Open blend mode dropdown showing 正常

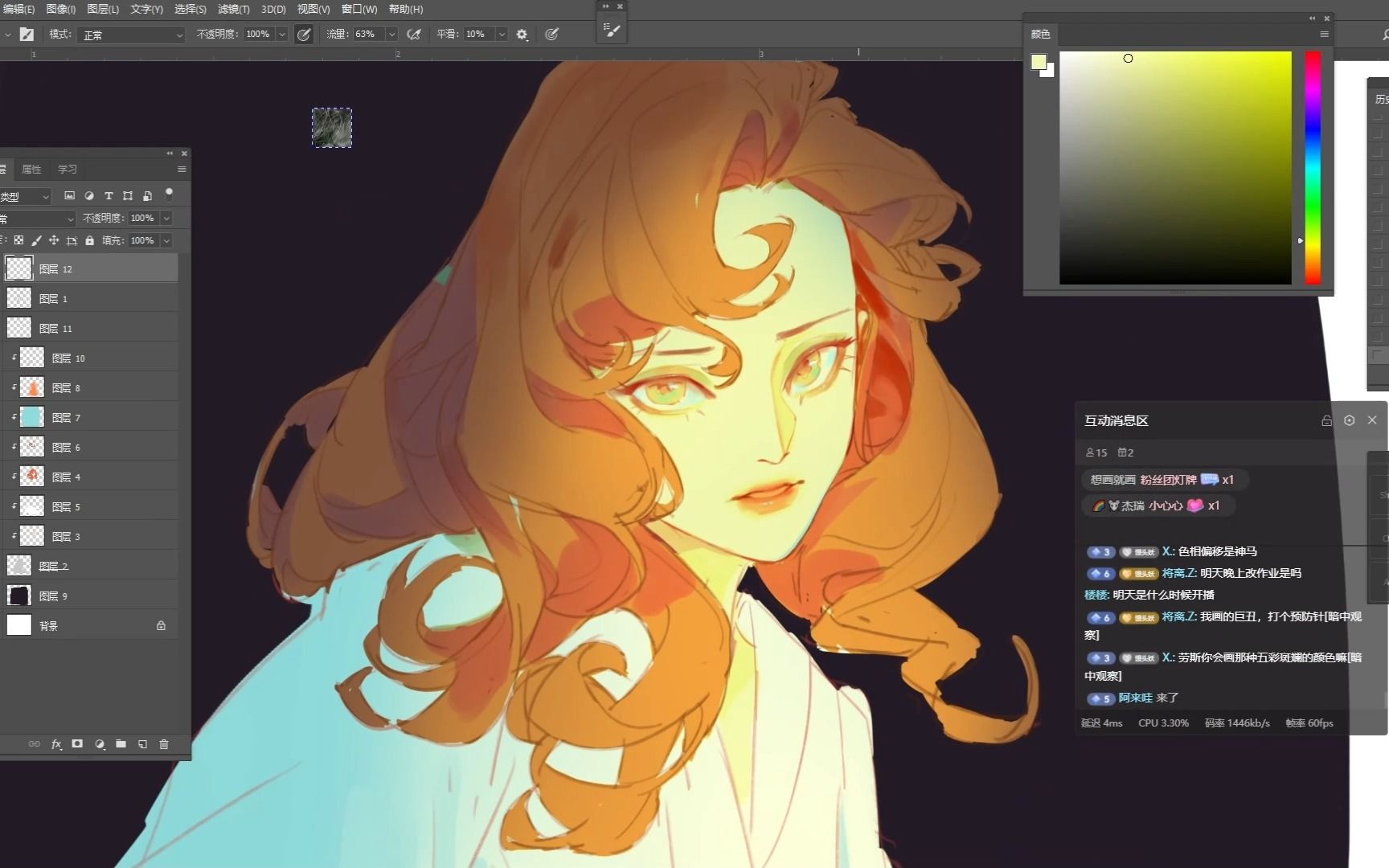tap(132, 35)
